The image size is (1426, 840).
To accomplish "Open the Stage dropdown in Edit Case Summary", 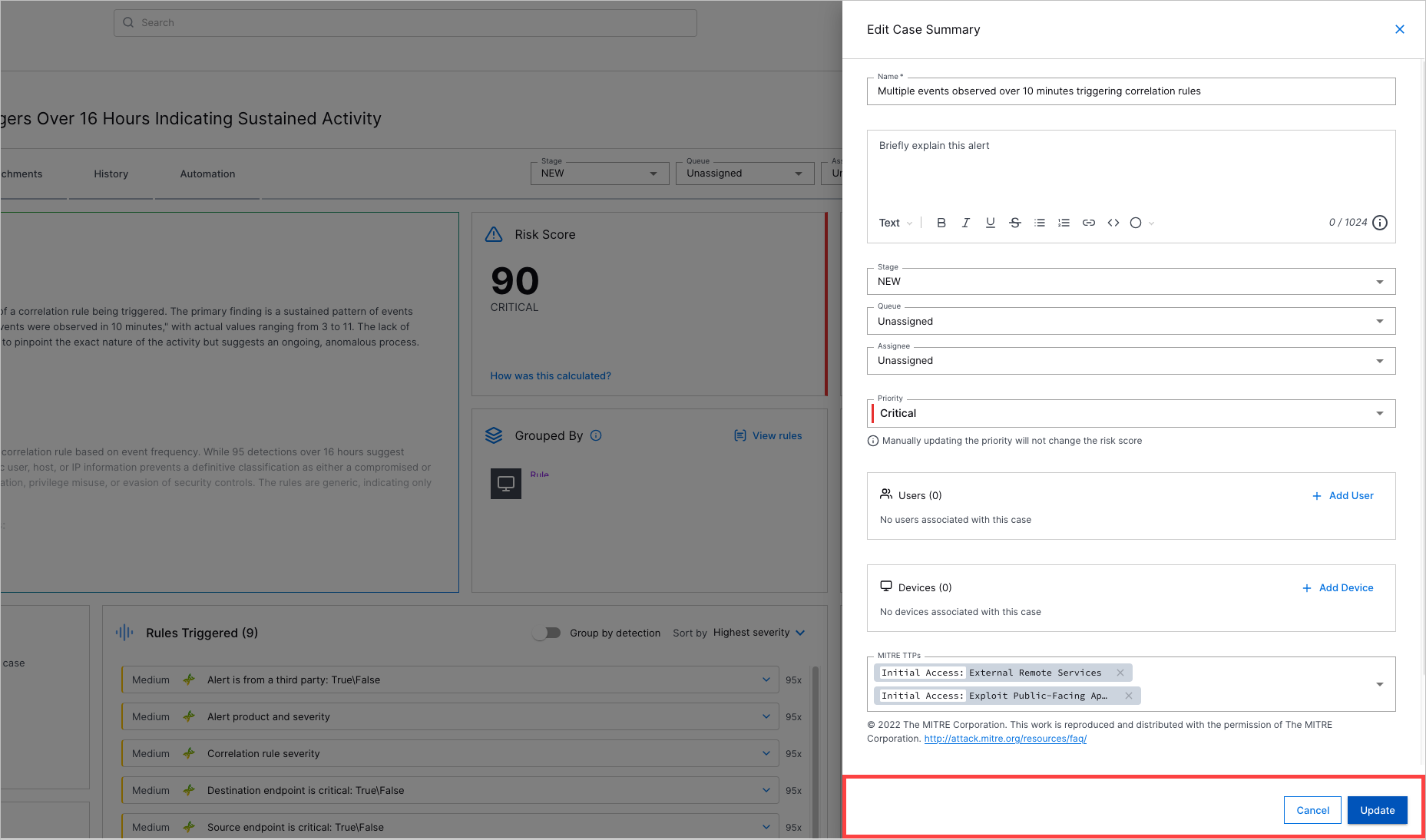I will [1131, 281].
